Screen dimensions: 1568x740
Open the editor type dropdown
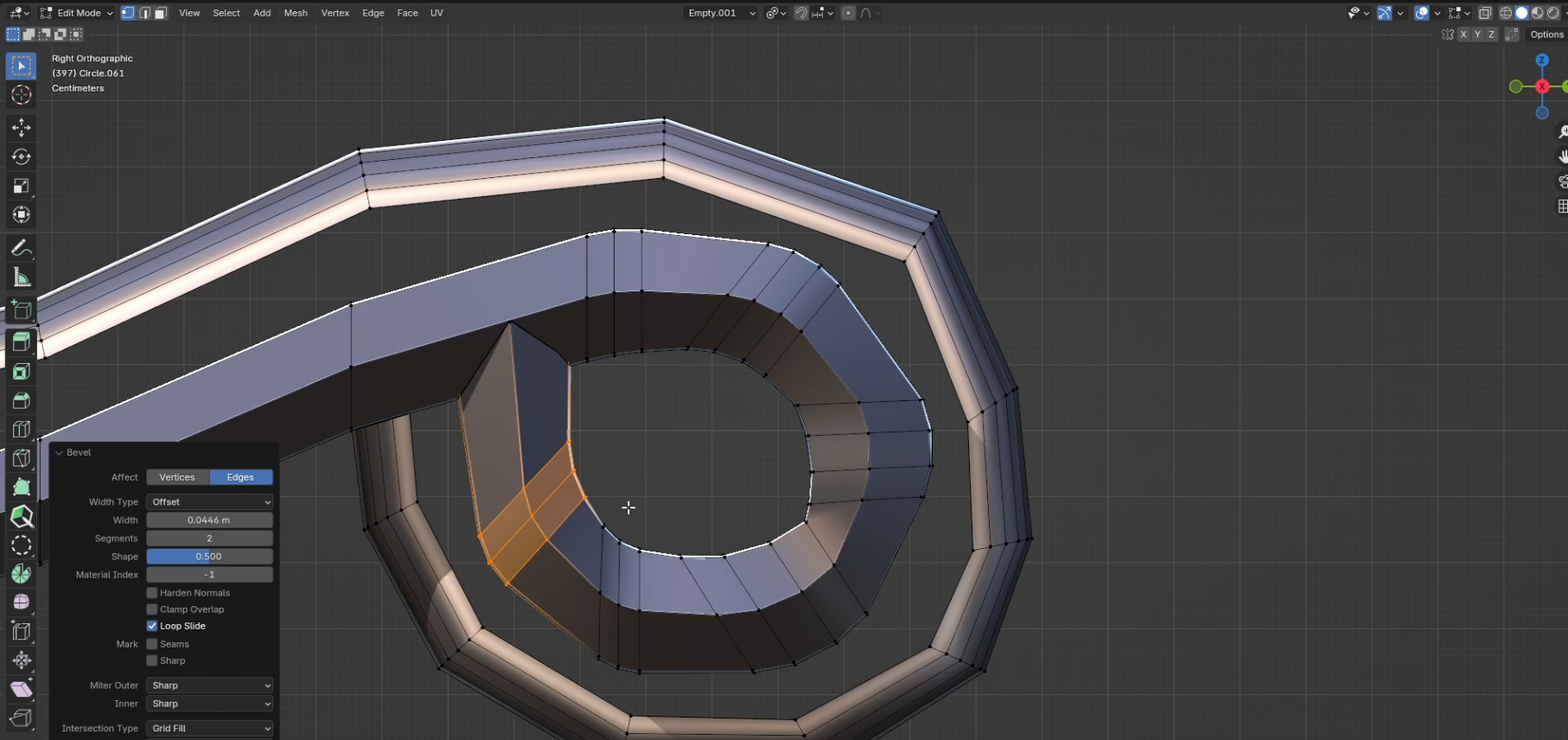(19, 13)
